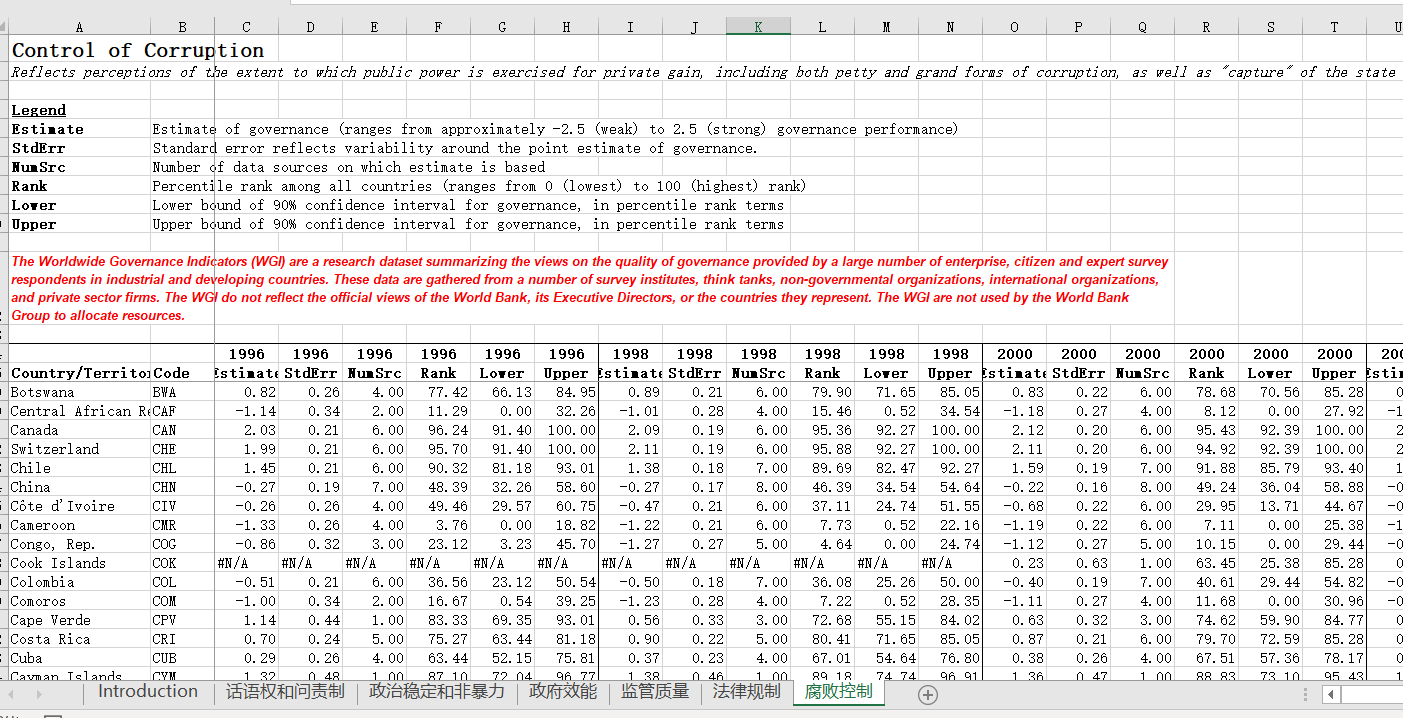Select the red Worldwide Governance Indicators disclaimer text
This screenshot has height=718, width=1403.
590,288
